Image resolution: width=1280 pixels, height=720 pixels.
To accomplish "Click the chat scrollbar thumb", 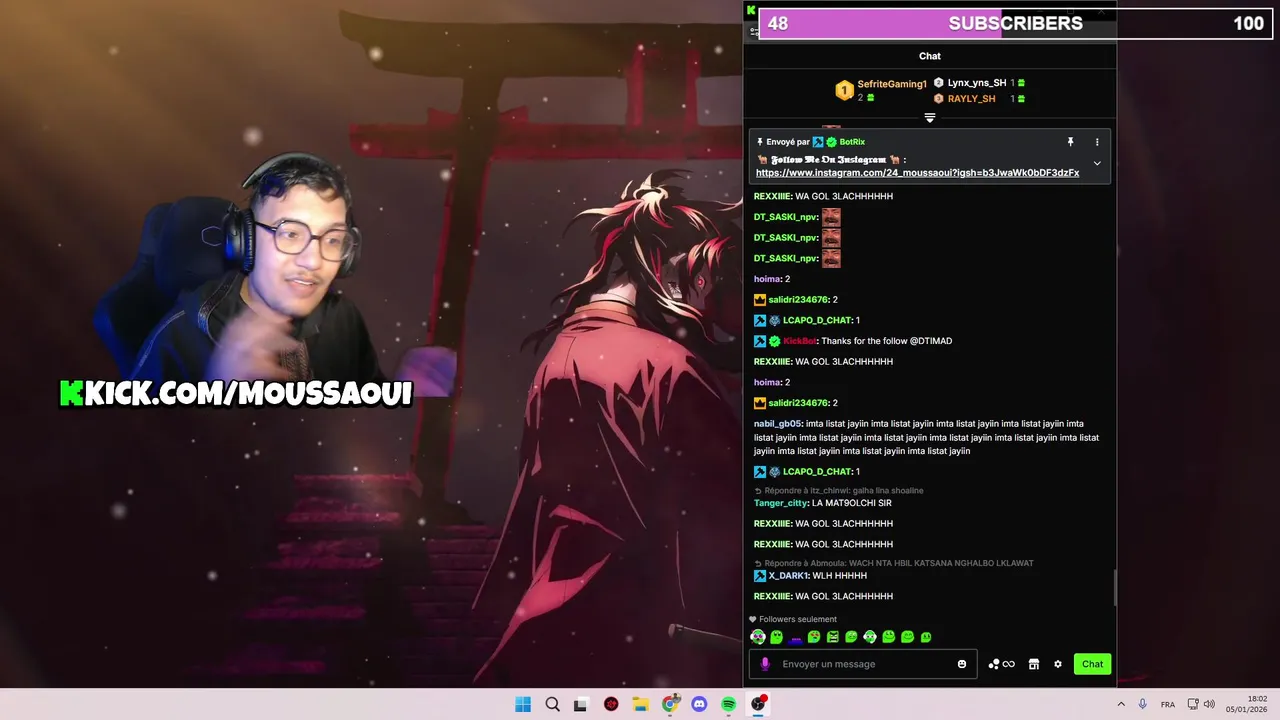I will pyautogui.click(x=1114, y=587).
